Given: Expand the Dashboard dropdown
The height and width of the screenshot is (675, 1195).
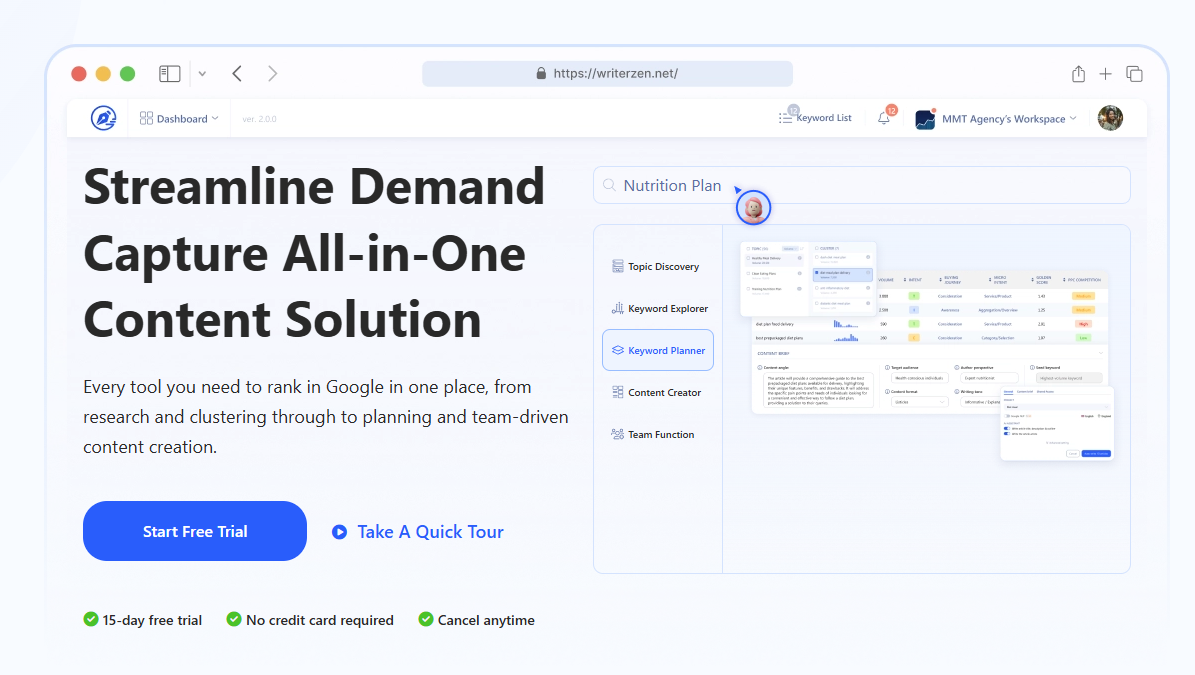Looking at the screenshot, I should (179, 117).
